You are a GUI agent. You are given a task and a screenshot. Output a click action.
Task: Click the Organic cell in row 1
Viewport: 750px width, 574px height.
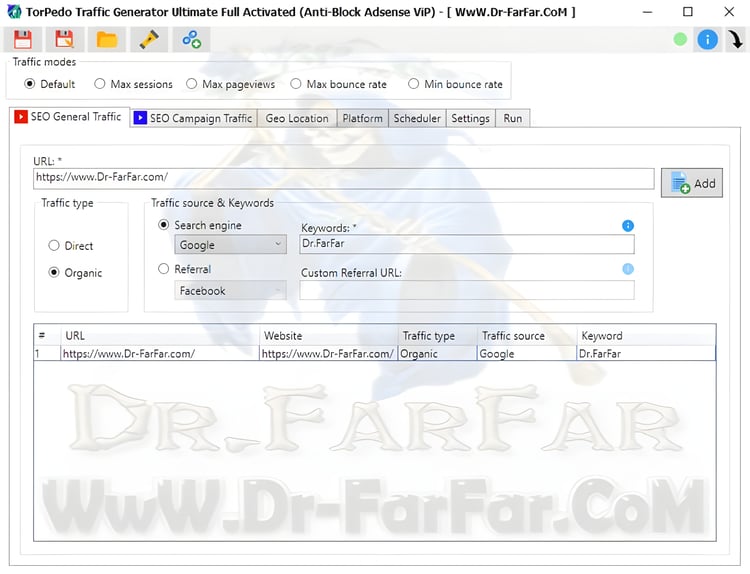[437, 353]
